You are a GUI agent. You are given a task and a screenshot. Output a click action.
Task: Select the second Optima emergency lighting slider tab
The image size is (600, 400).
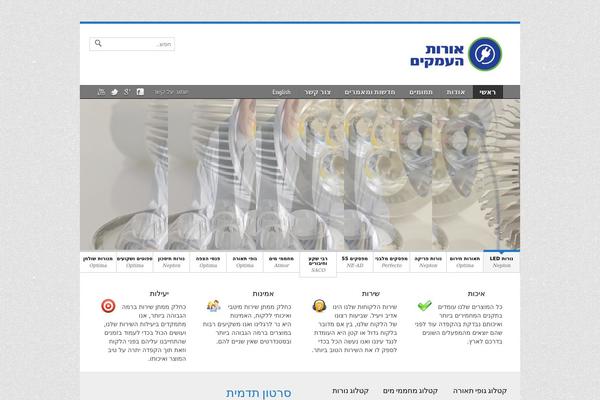(x=465, y=262)
